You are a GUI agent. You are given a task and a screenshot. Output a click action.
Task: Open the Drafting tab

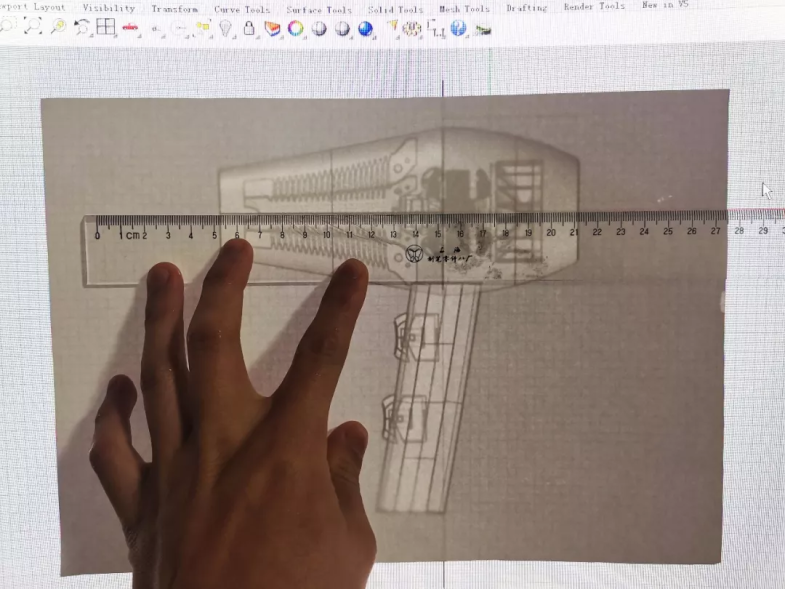[526, 8]
